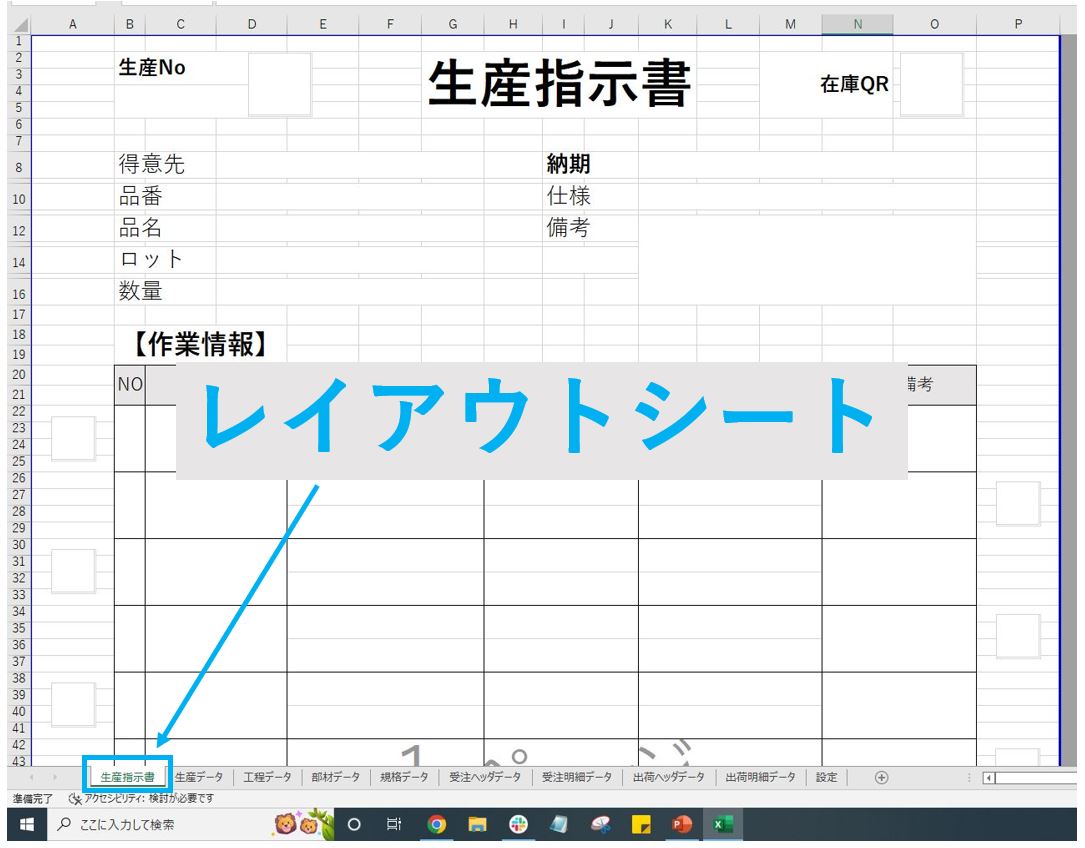Click the Windows search input field

(x=150, y=825)
